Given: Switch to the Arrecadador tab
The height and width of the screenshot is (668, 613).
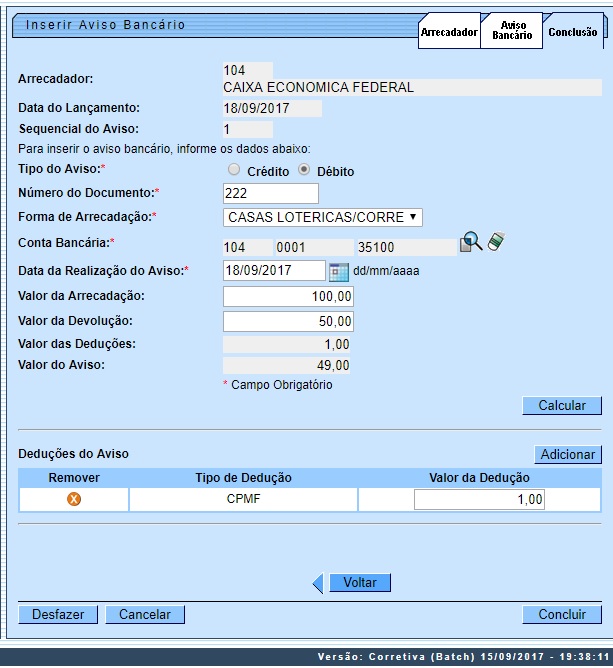Looking at the screenshot, I should click(449, 32).
